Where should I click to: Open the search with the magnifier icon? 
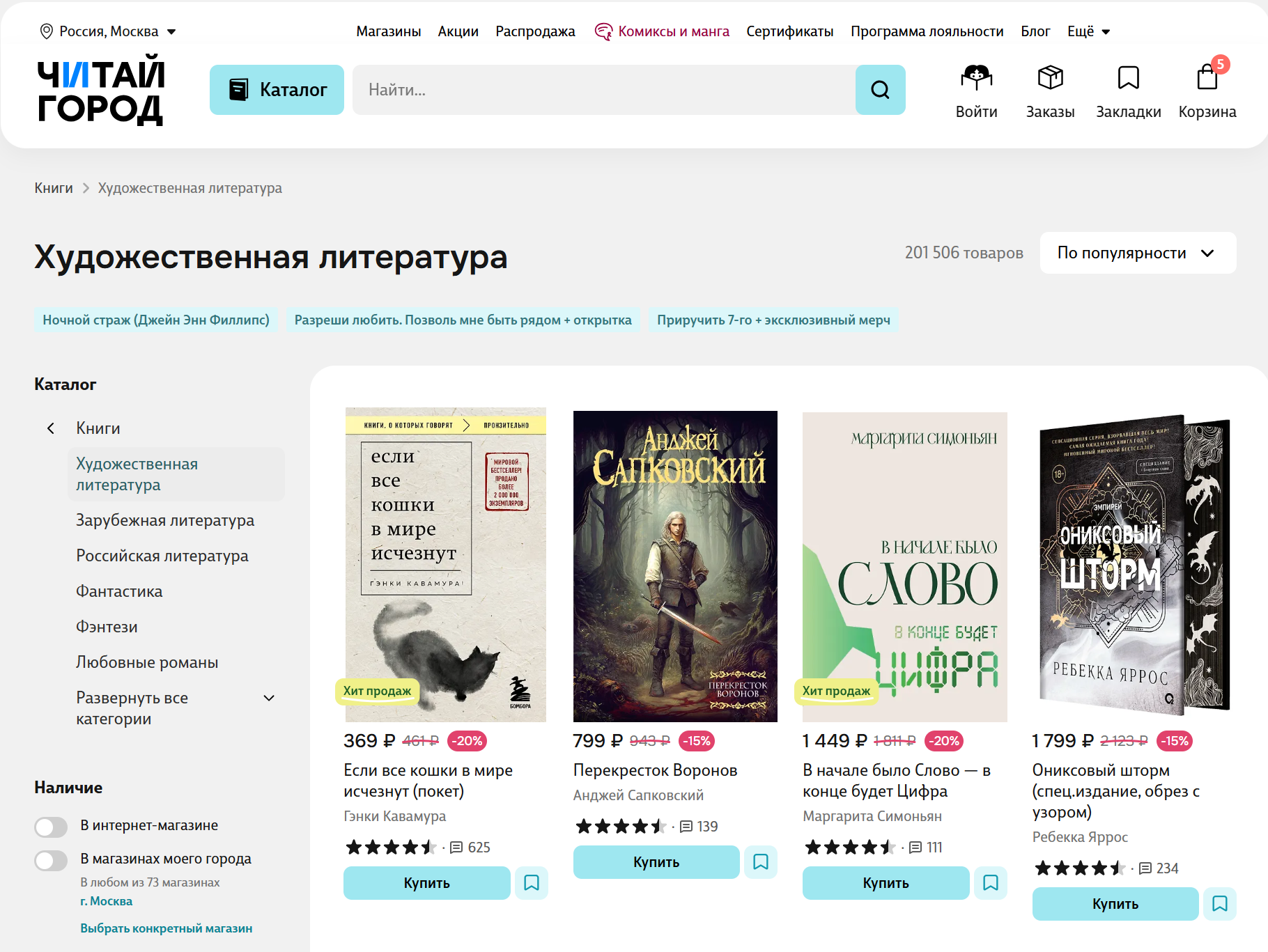[x=880, y=89]
